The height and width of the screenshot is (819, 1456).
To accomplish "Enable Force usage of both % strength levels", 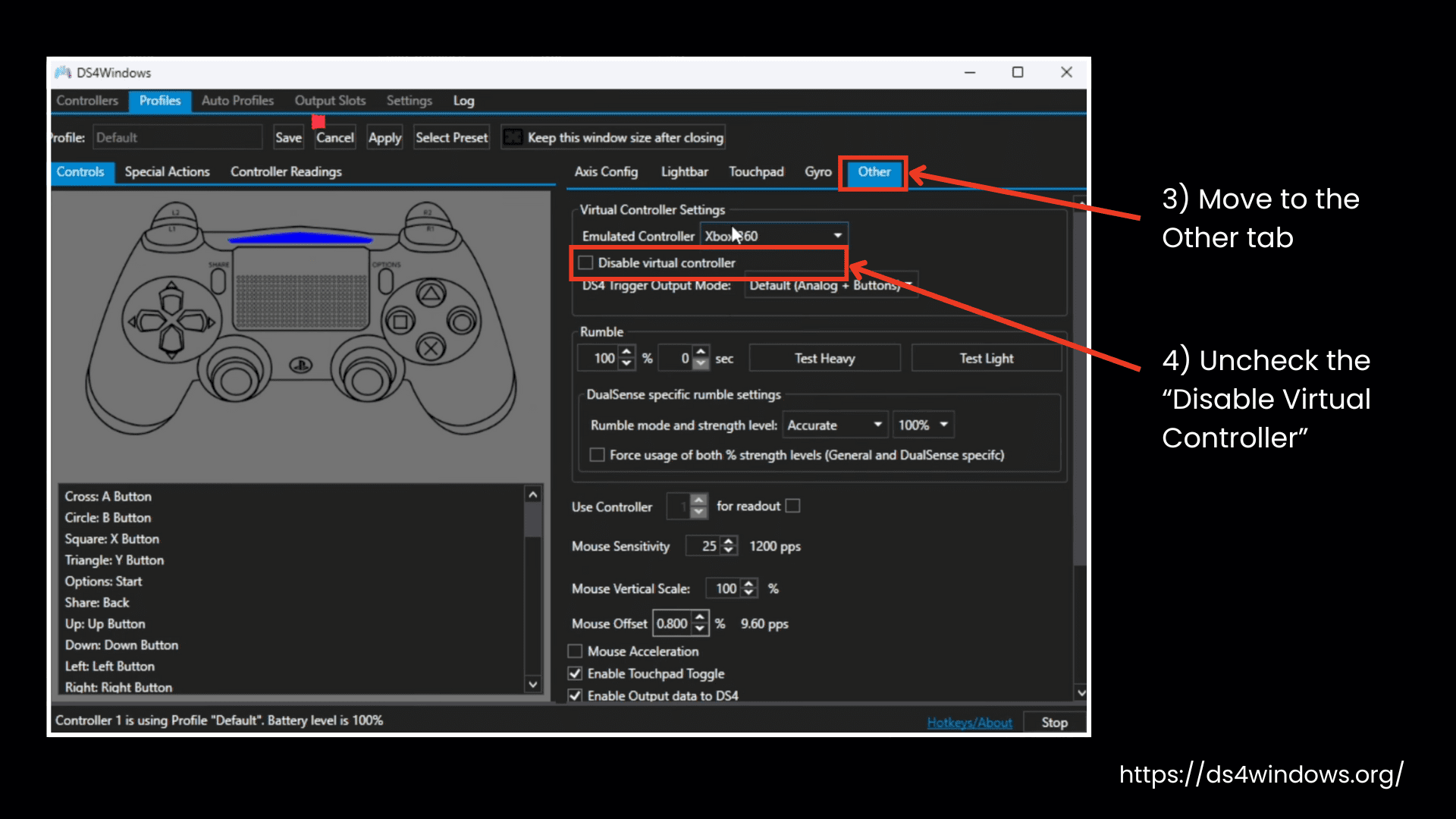I will [x=598, y=455].
